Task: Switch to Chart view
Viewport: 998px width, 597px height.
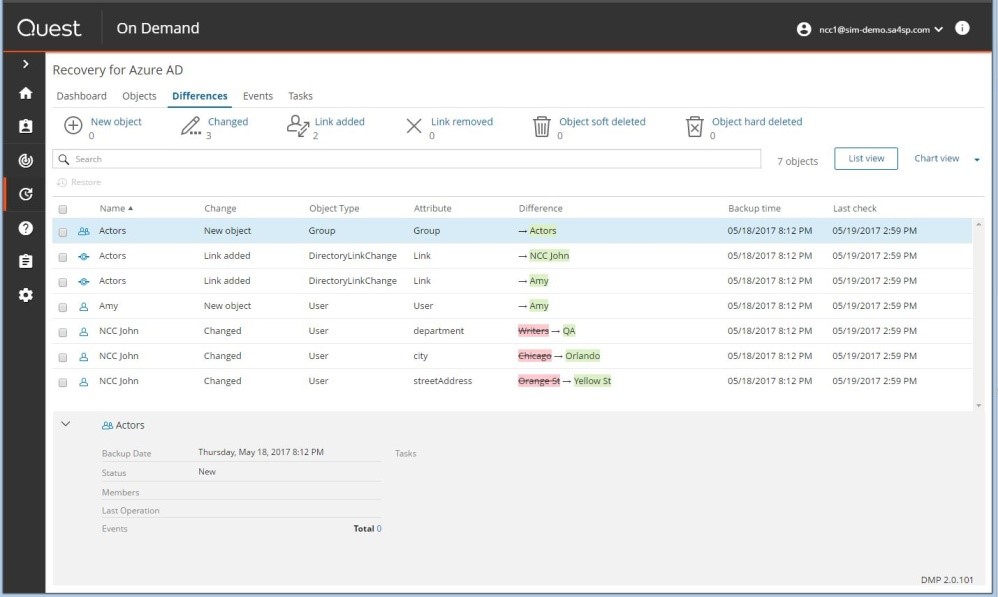Action: click(937, 159)
